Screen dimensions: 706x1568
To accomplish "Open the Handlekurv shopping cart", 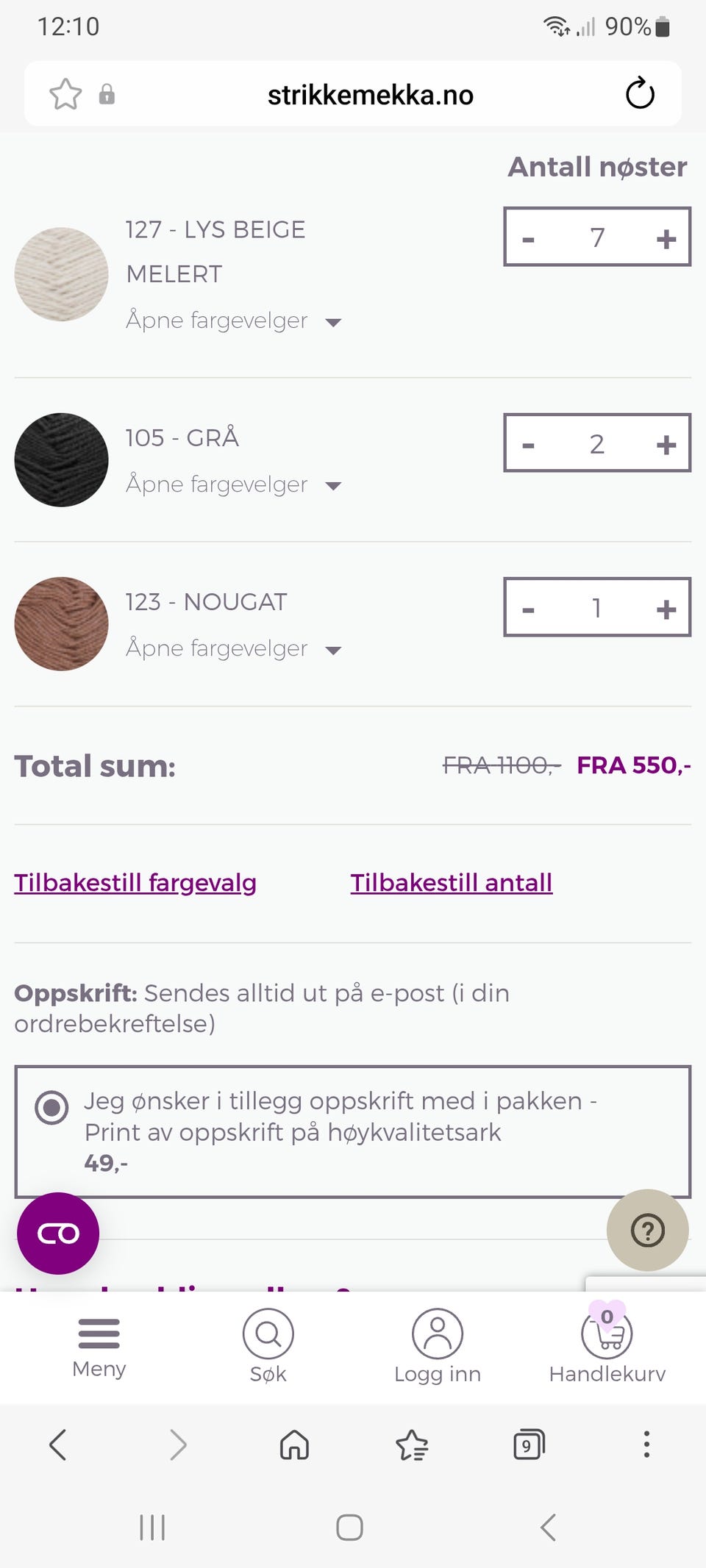I will 607,1345.
